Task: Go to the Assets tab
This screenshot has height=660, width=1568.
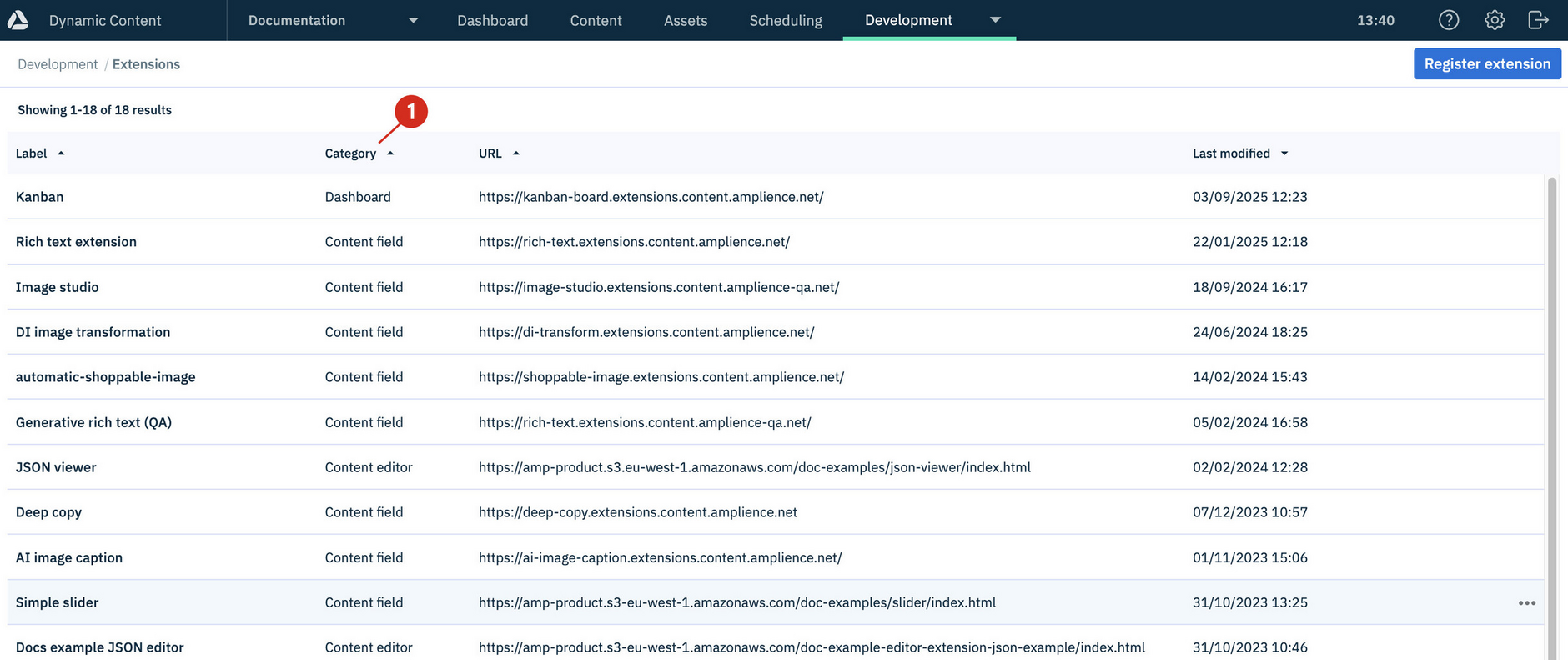Action: [x=685, y=20]
